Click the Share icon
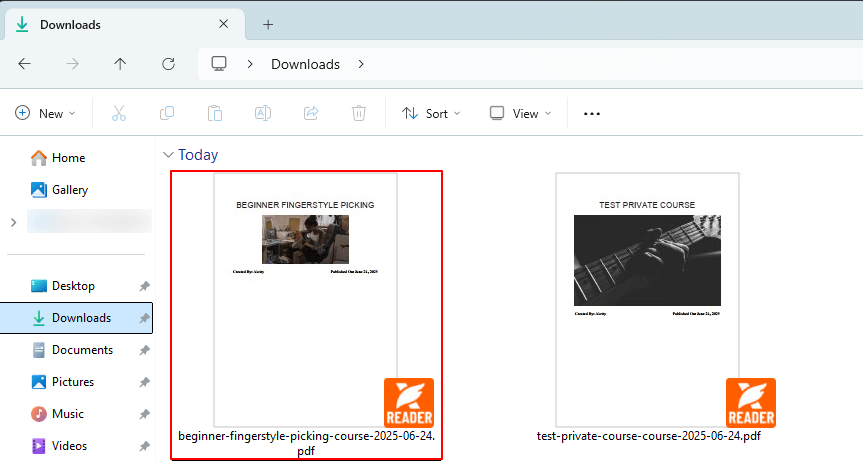This screenshot has width=863, height=462. click(311, 113)
